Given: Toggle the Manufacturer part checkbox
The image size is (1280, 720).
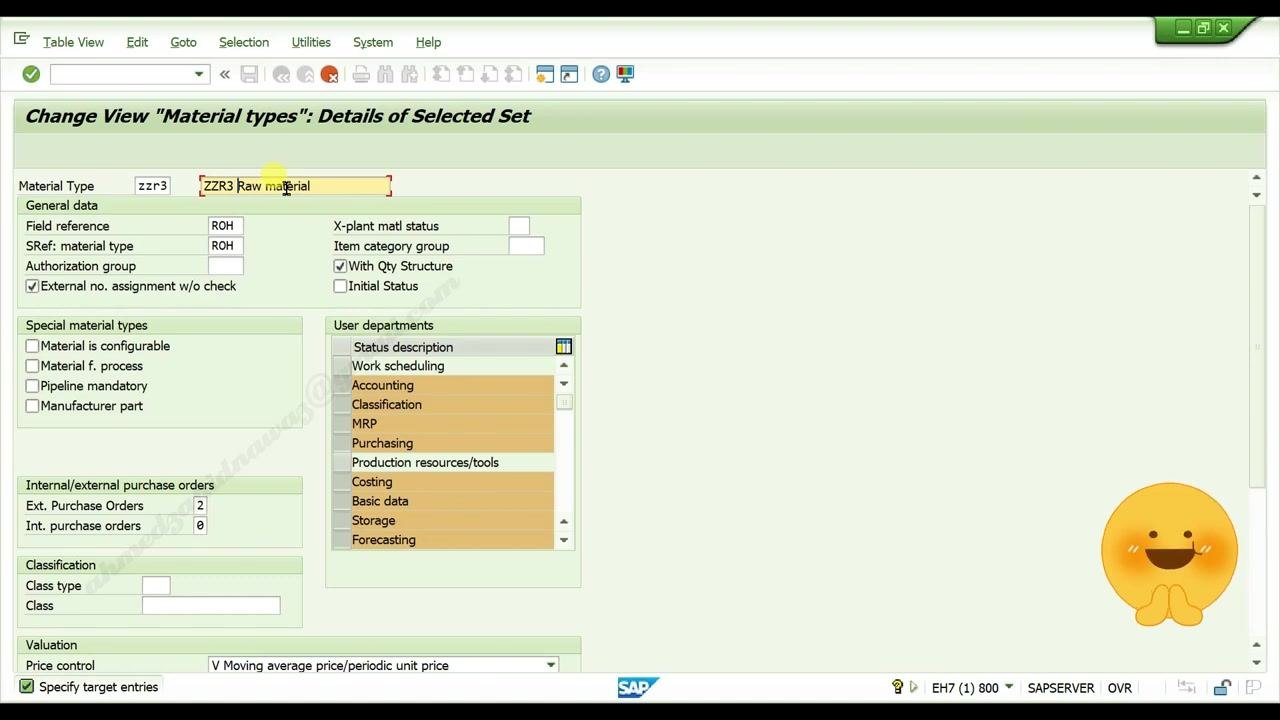Looking at the screenshot, I should pyautogui.click(x=32, y=406).
